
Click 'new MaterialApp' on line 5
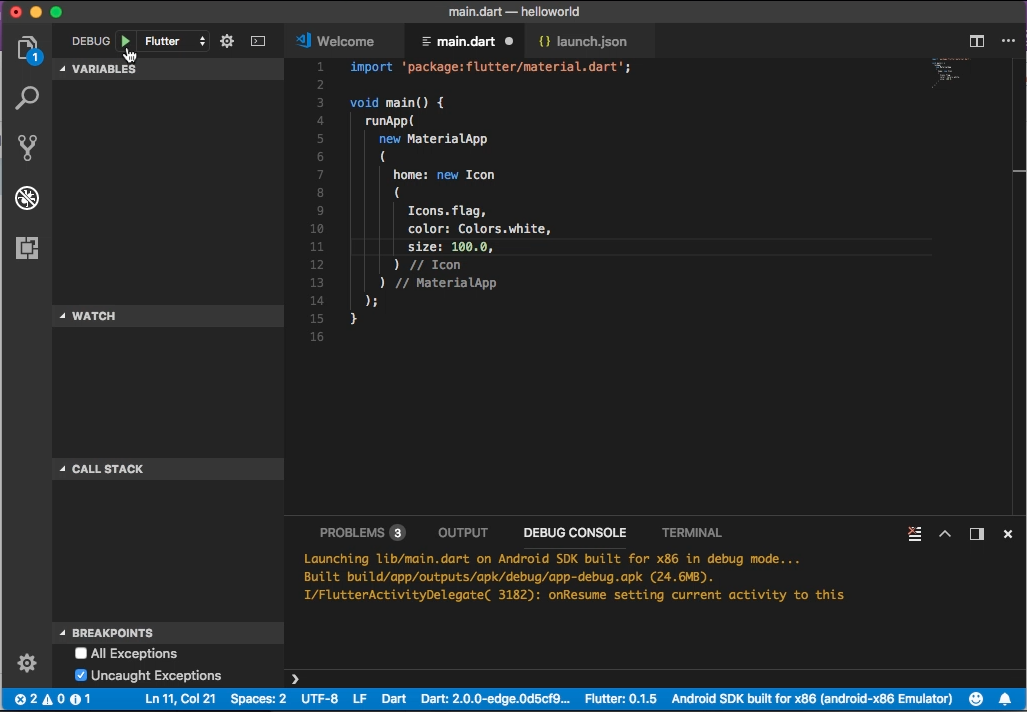pos(433,138)
